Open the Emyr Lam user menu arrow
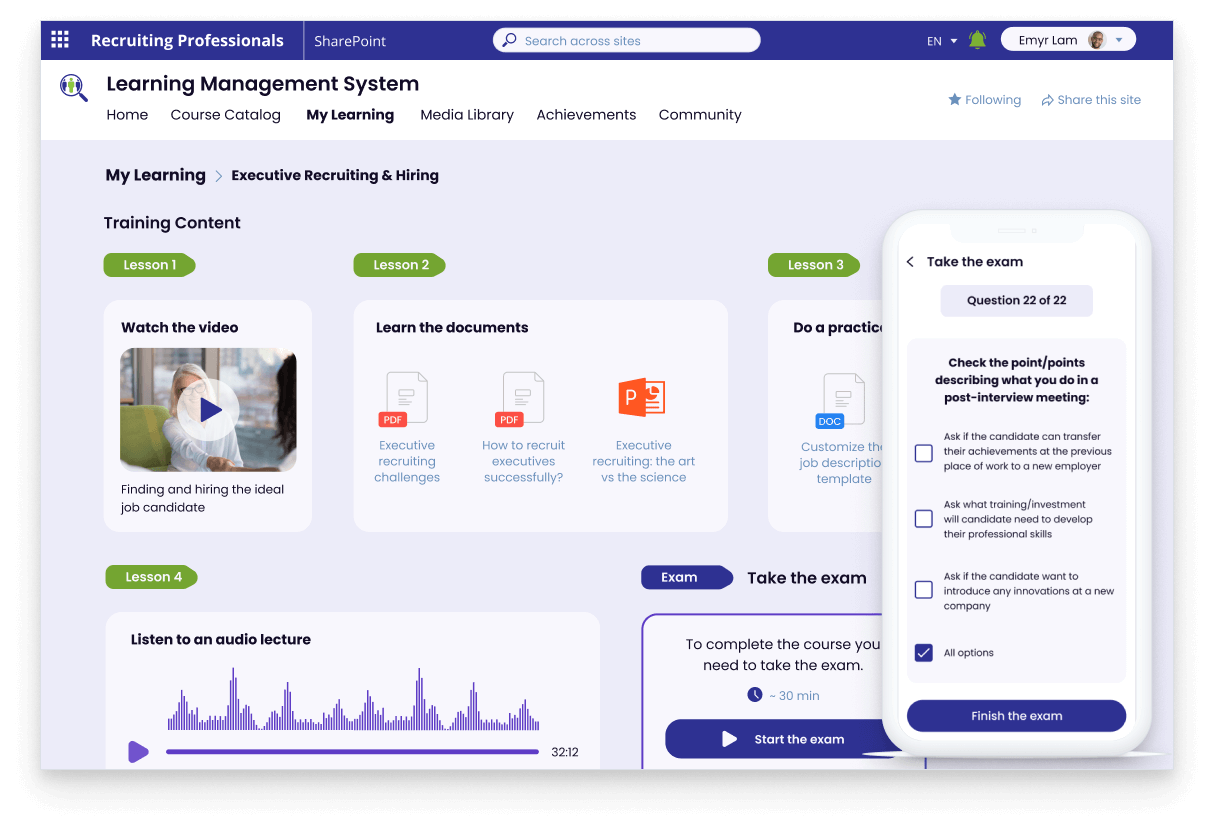Viewport: 1214px width, 830px height. (1119, 40)
